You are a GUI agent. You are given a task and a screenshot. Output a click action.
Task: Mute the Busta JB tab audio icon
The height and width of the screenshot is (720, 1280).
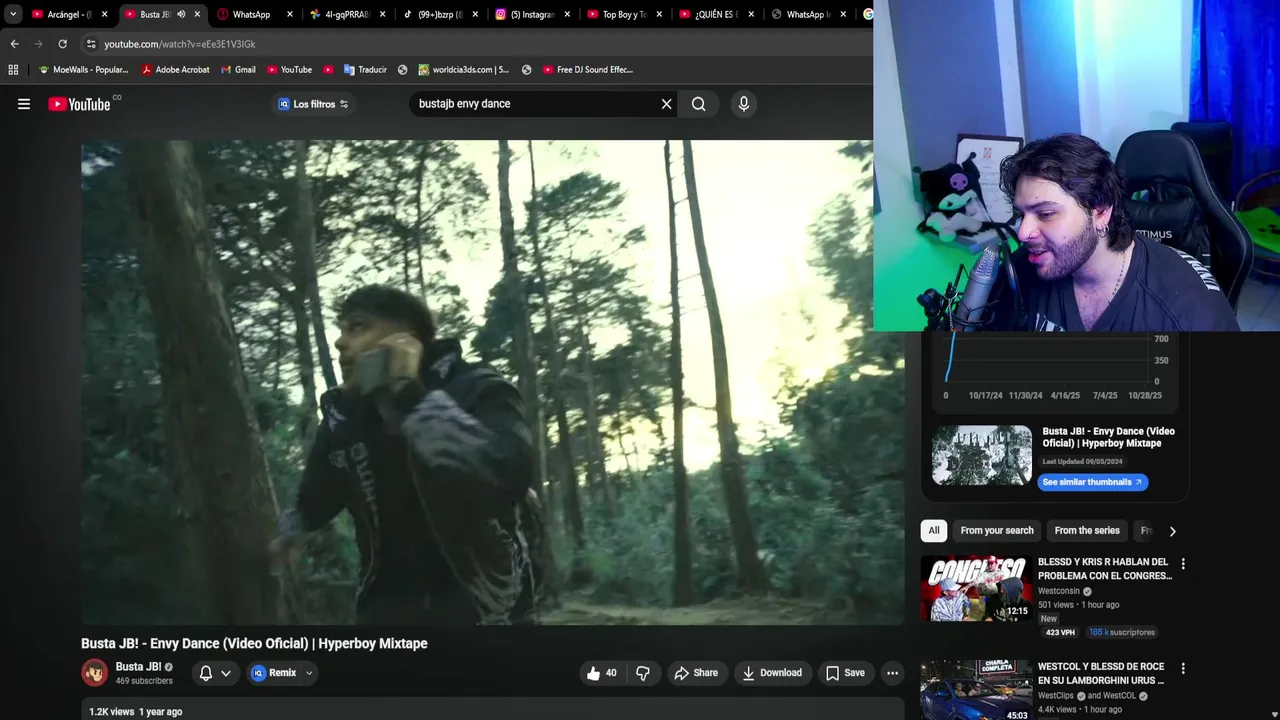[181, 14]
